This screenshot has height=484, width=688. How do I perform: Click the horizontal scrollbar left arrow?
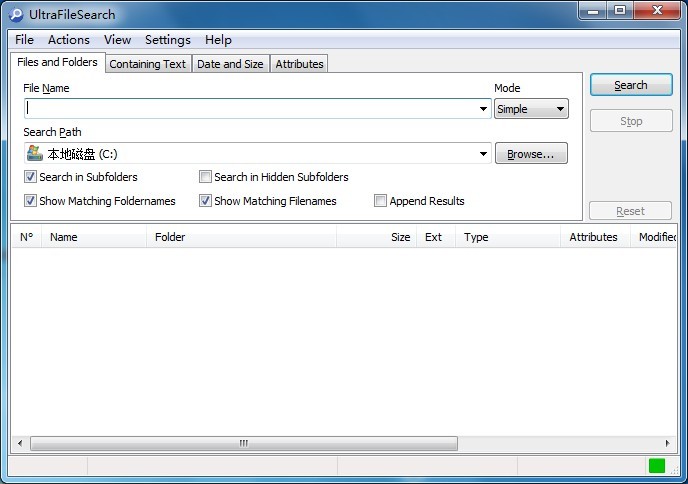pos(19,443)
